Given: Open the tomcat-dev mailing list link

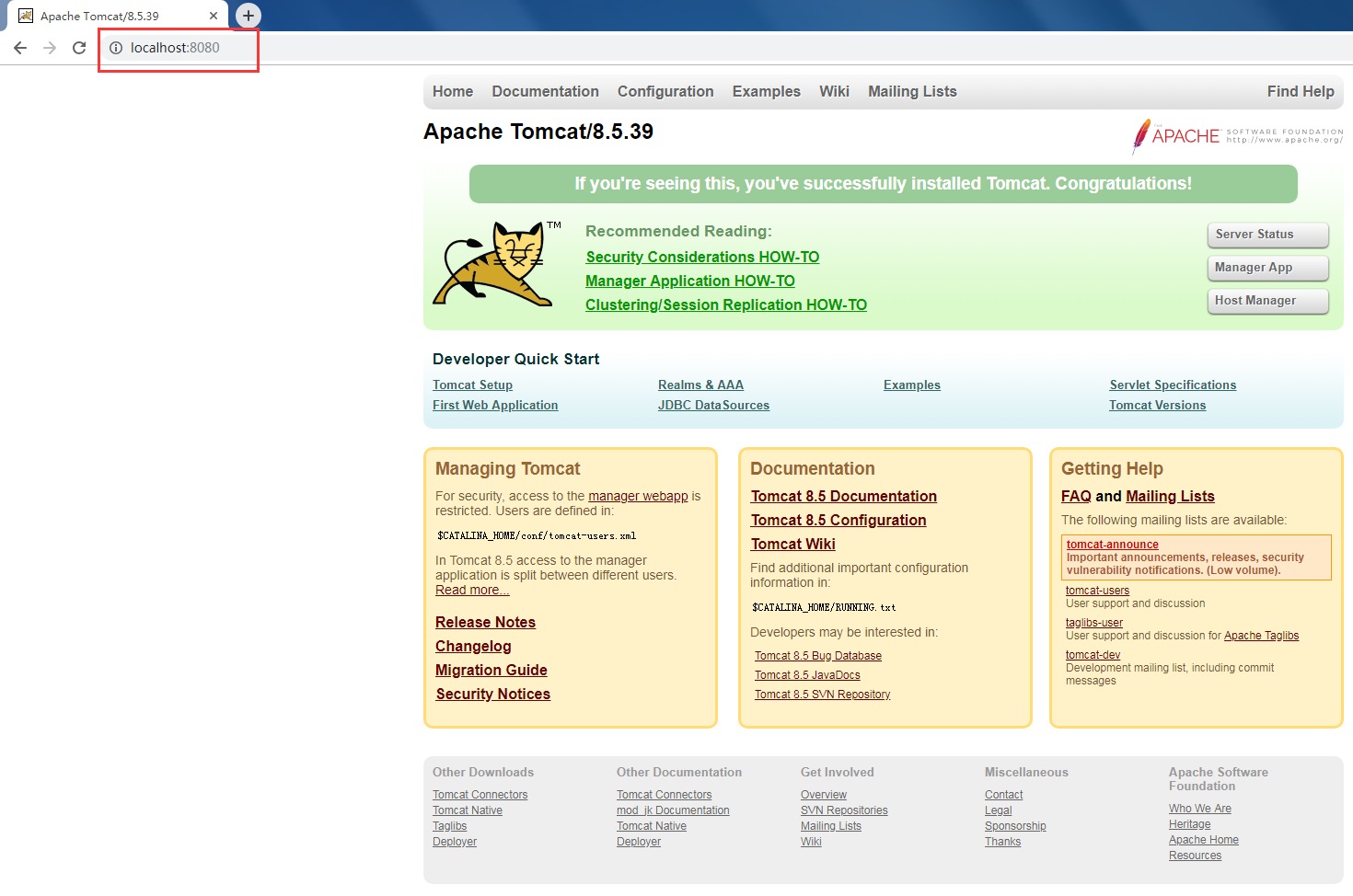Looking at the screenshot, I should tap(1093, 655).
